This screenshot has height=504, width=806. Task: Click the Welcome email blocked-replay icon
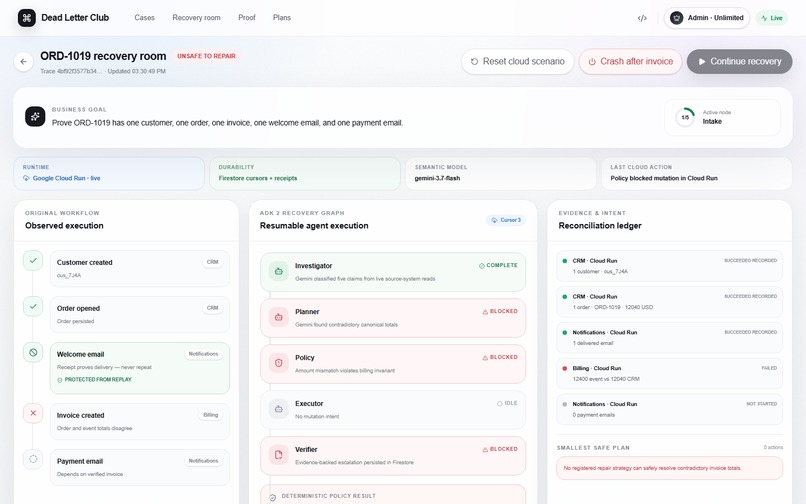pos(33,352)
